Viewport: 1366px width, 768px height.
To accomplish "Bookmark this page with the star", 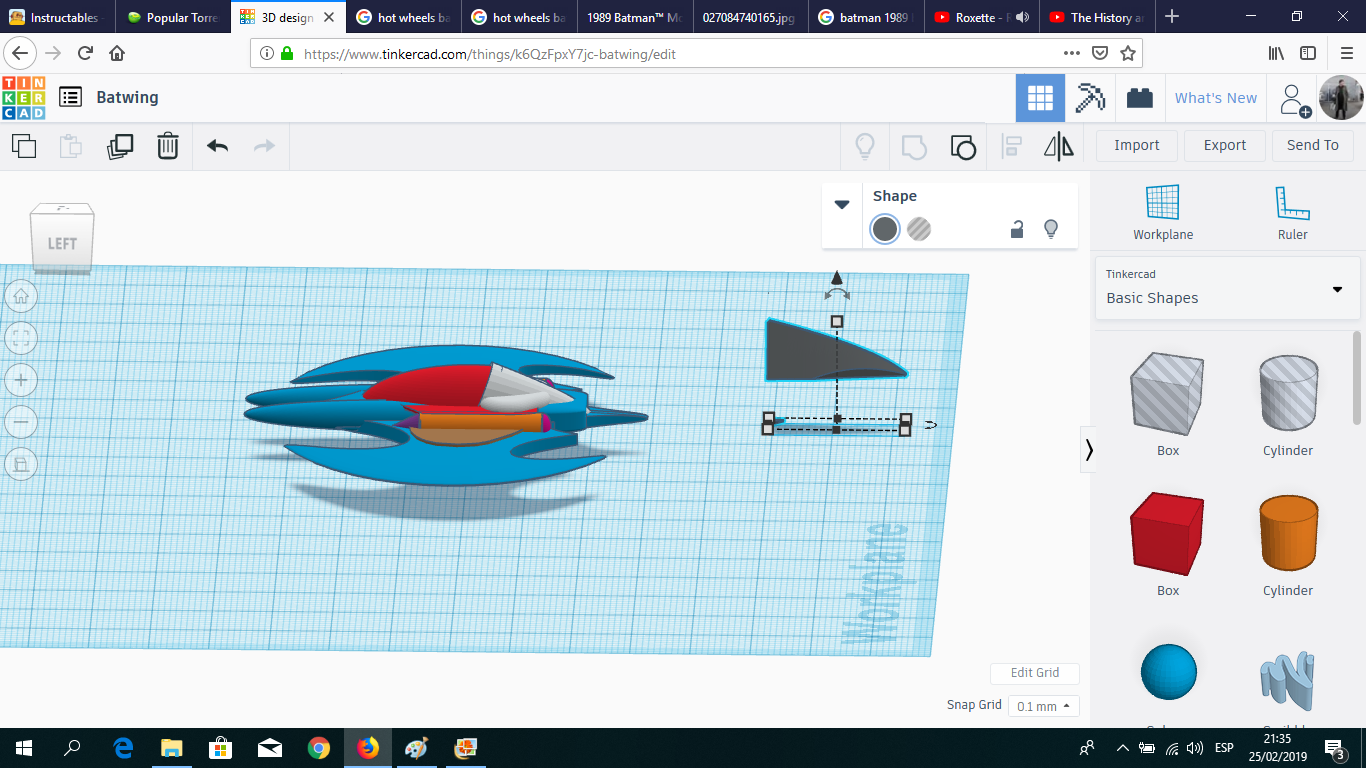I will click(1128, 53).
